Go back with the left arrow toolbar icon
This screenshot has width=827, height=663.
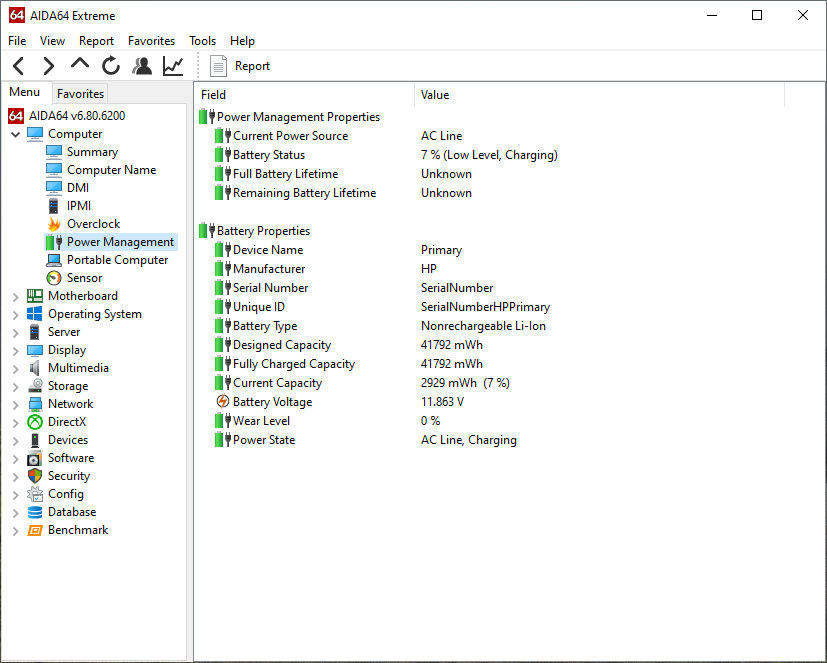(19, 66)
